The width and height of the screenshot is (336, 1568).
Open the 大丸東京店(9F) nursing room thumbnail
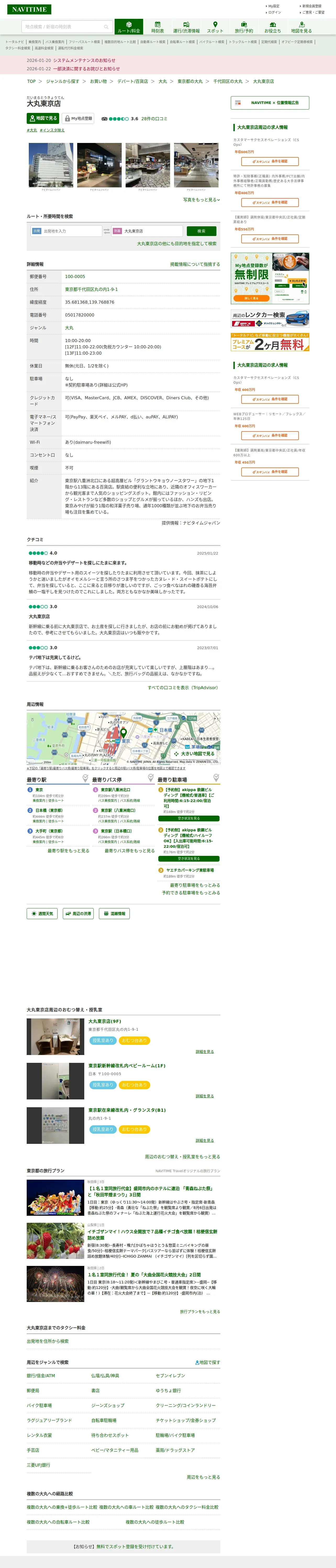[55, 1037]
